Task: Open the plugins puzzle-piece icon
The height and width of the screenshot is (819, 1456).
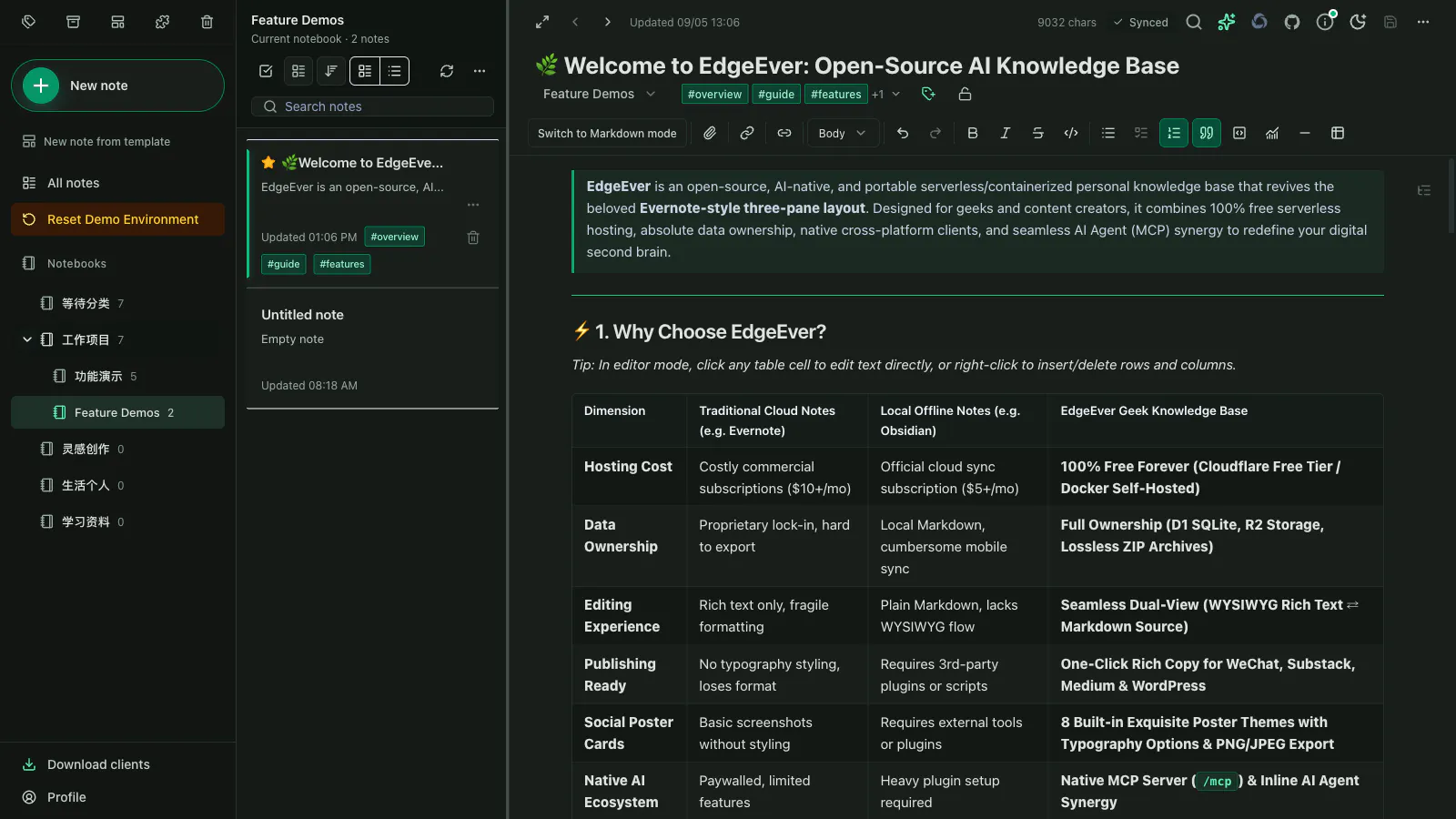Action: (x=162, y=22)
